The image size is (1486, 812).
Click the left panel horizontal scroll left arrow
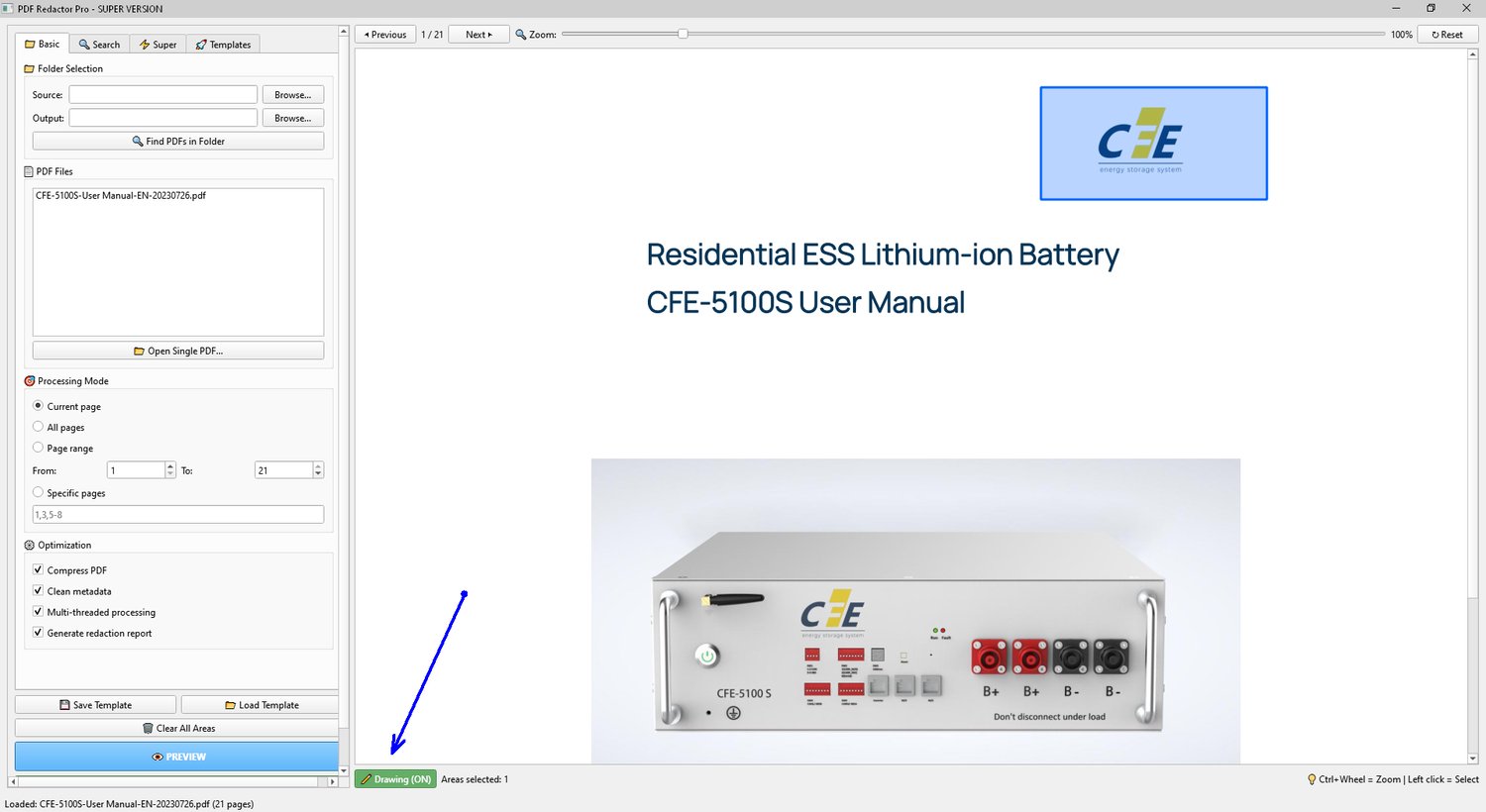(12, 782)
